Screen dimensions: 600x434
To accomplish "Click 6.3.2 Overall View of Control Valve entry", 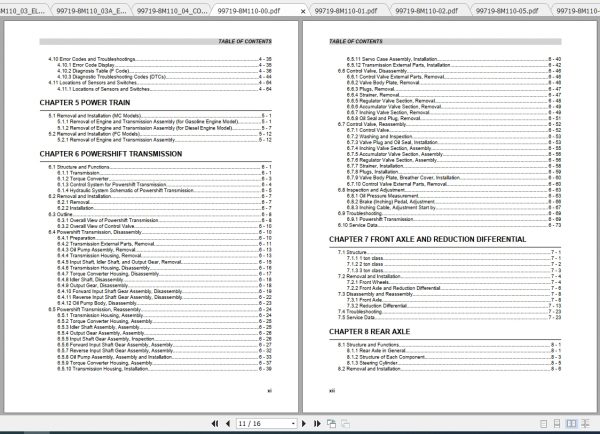I will click(164, 226).
